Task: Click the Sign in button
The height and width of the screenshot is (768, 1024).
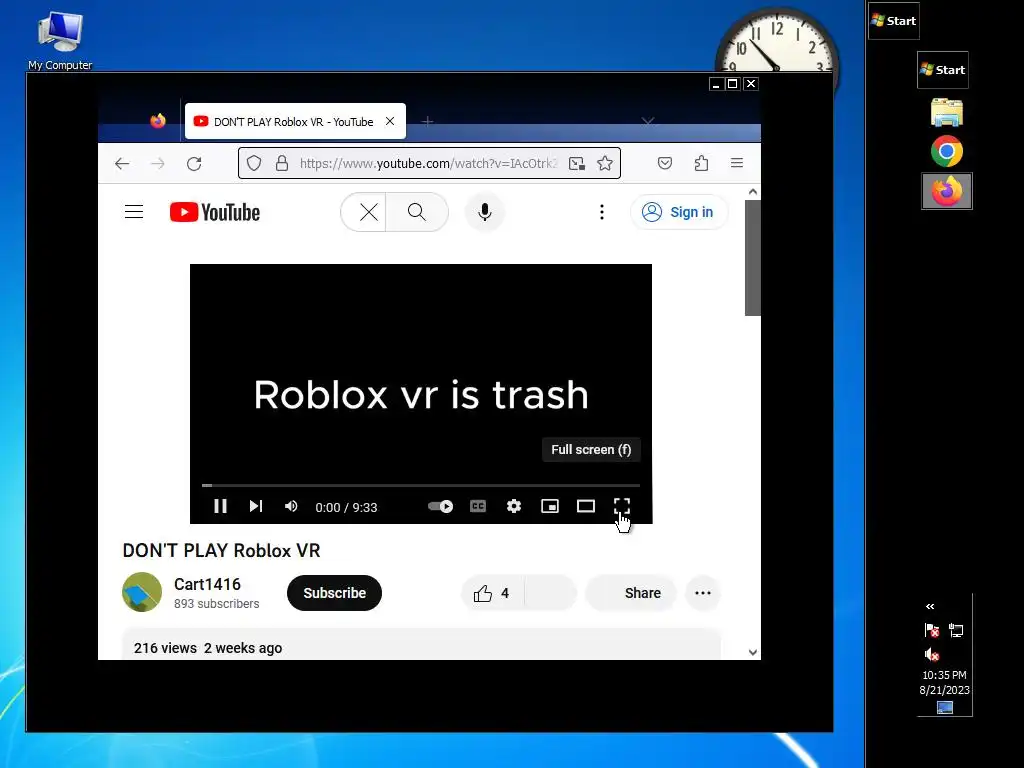Action: pos(679,212)
